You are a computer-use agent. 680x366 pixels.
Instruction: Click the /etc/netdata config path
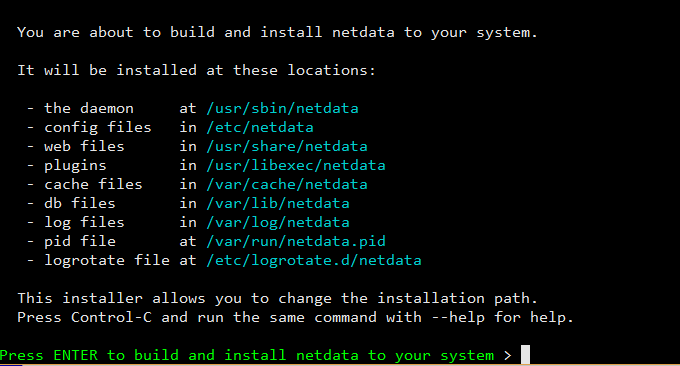(260, 127)
